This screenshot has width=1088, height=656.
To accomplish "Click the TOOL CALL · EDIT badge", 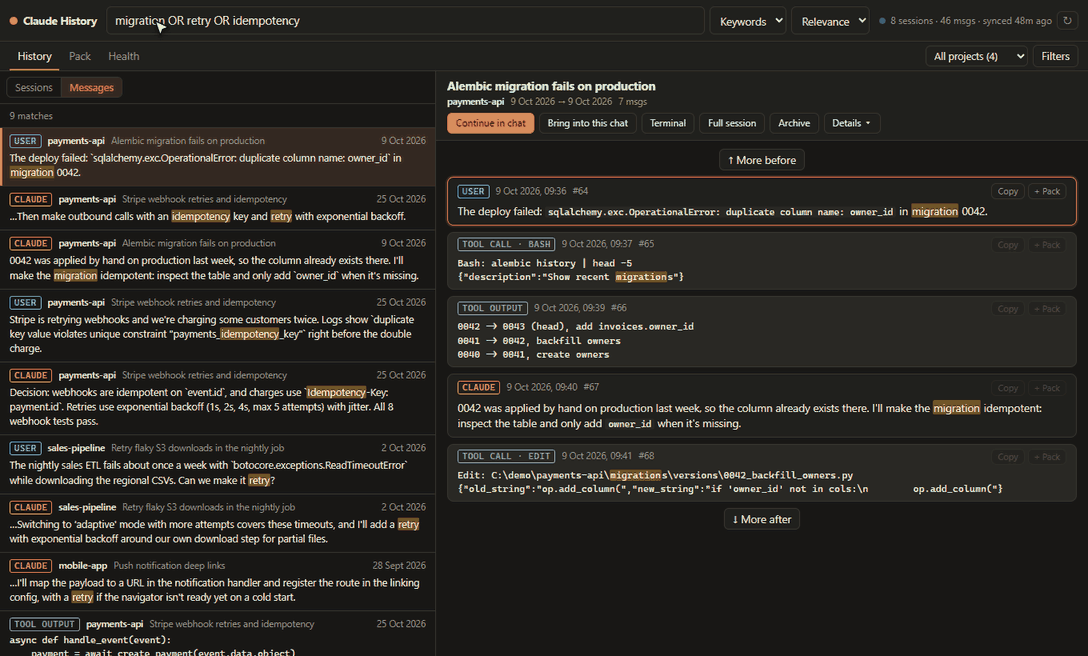I will click(506, 456).
